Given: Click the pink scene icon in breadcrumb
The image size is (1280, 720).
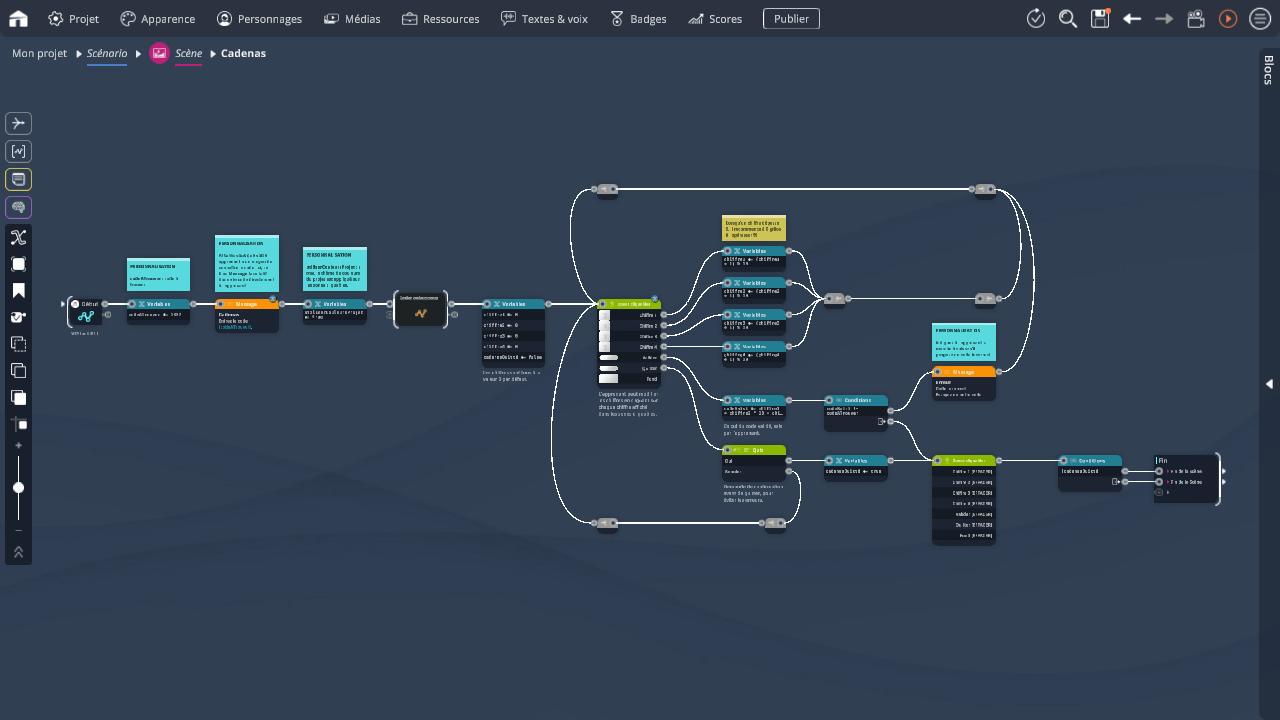Looking at the screenshot, I should [x=159, y=53].
